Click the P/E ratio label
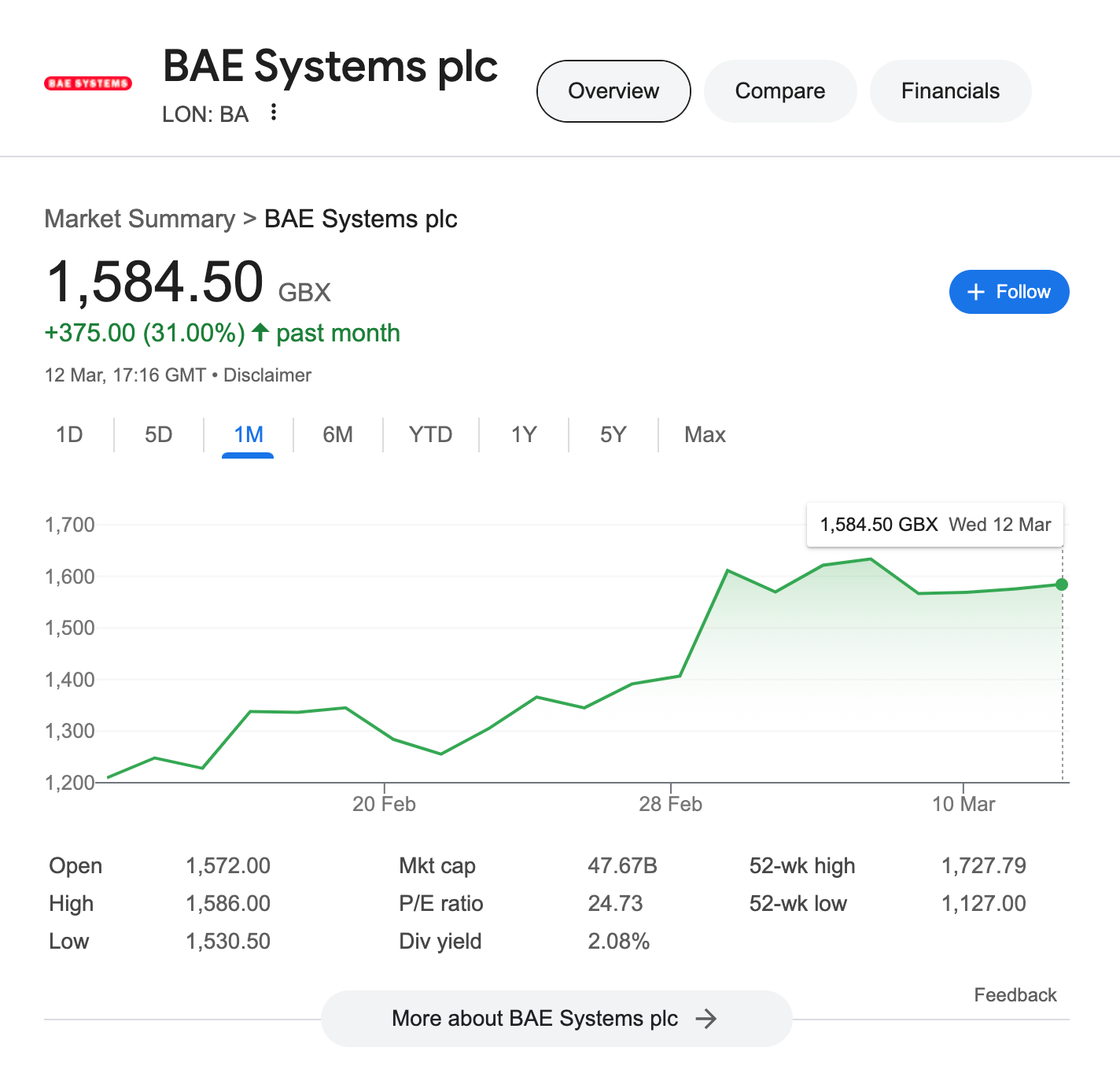 tap(441, 904)
